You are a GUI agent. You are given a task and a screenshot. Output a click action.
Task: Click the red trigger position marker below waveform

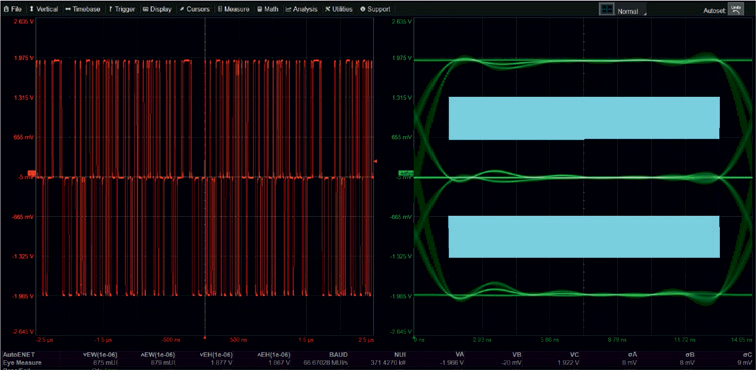point(205,337)
